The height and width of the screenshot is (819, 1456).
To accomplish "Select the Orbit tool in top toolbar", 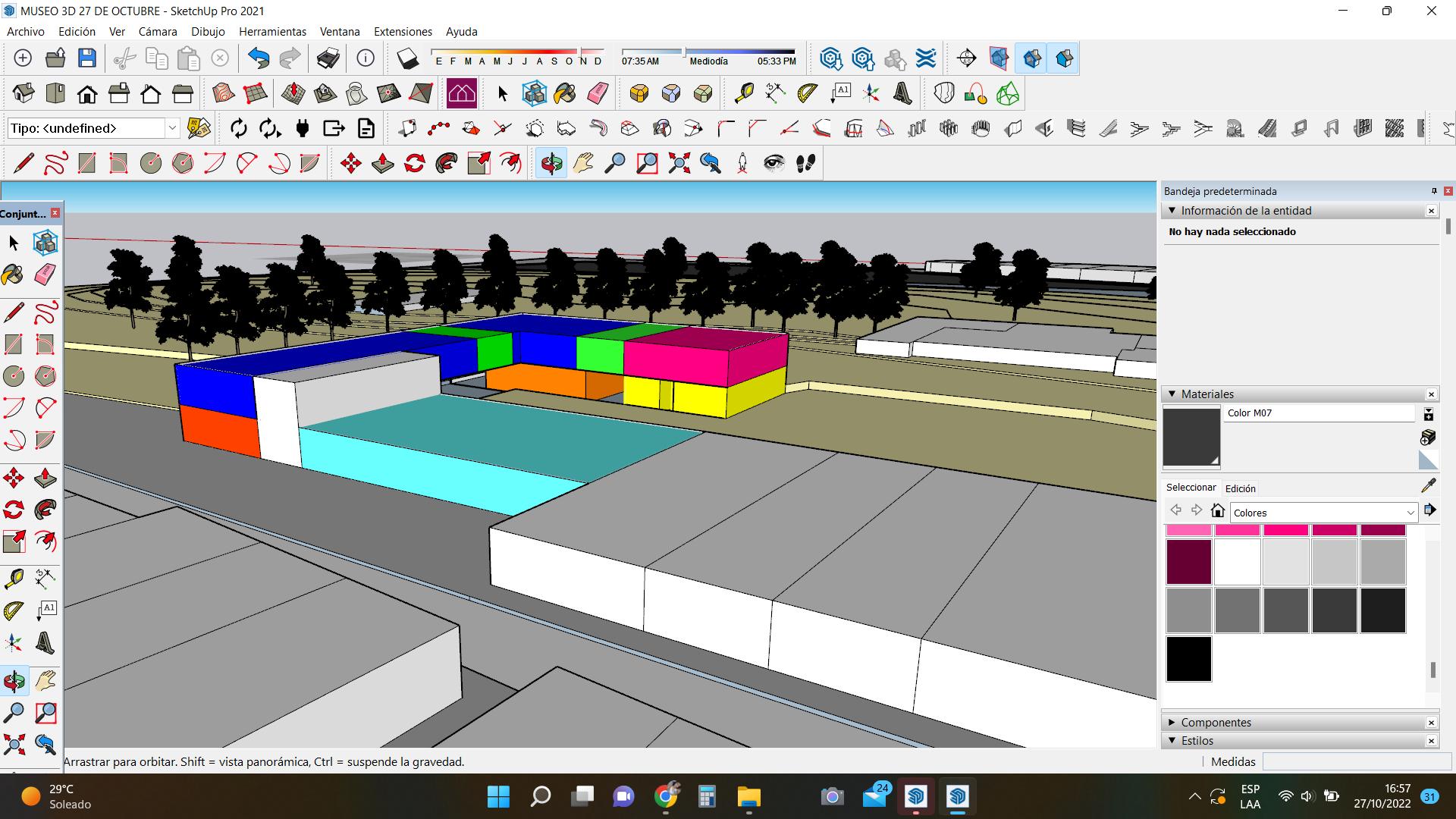I will [x=551, y=163].
